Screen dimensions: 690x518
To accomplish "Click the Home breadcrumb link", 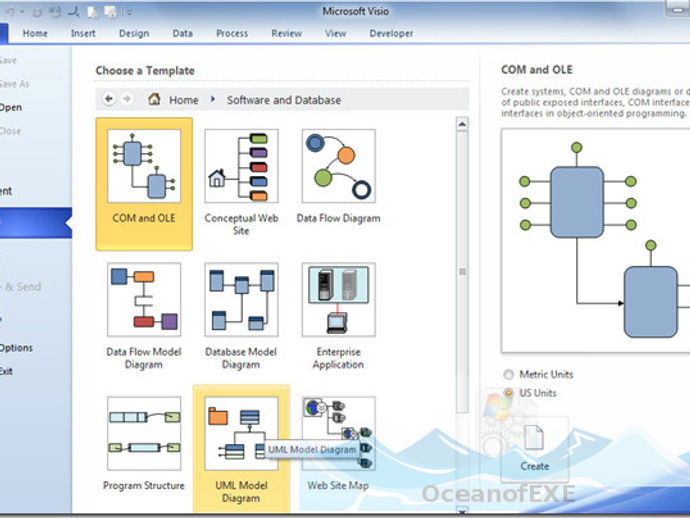I will pyautogui.click(x=184, y=100).
